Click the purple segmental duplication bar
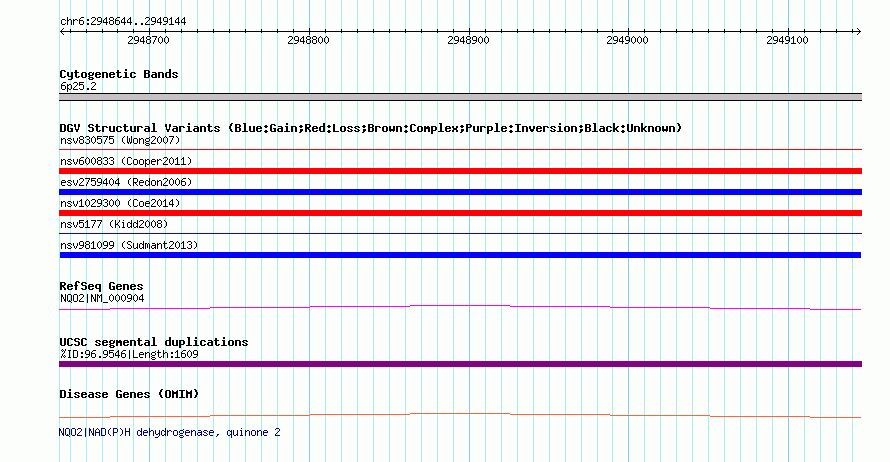Screen dimensions: 890x462 point(460,364)
